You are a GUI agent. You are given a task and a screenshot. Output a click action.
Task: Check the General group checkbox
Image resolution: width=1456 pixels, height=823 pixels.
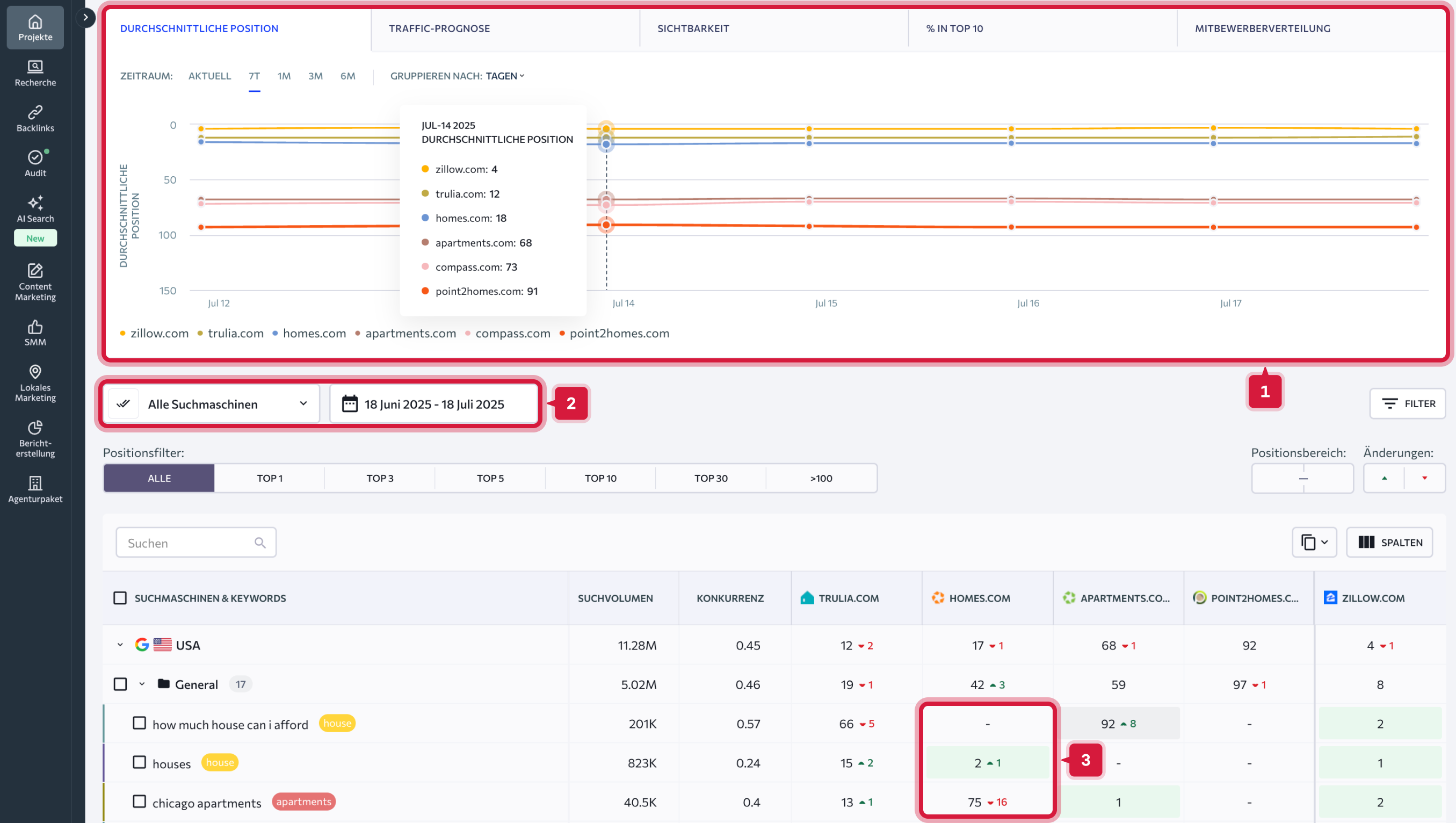[x=120, y=684]
